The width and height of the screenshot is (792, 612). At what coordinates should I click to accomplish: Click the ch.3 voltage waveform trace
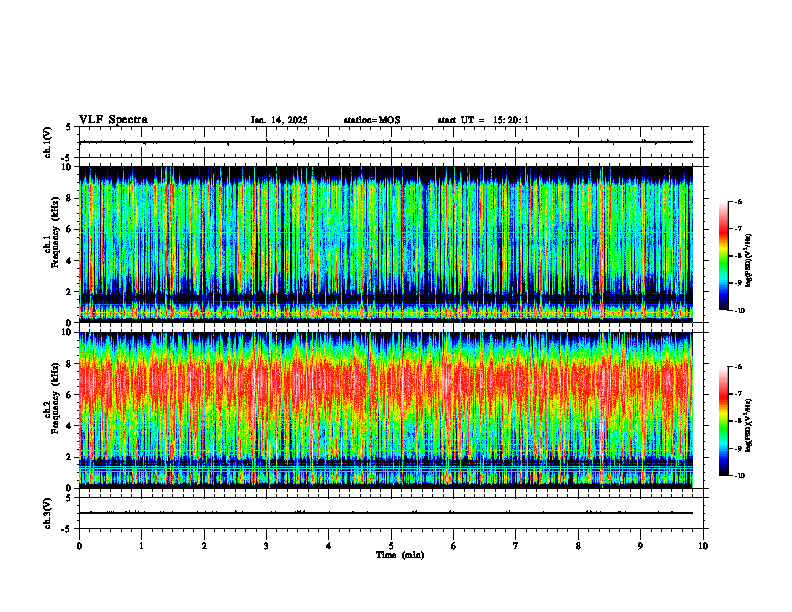point(386,513)
